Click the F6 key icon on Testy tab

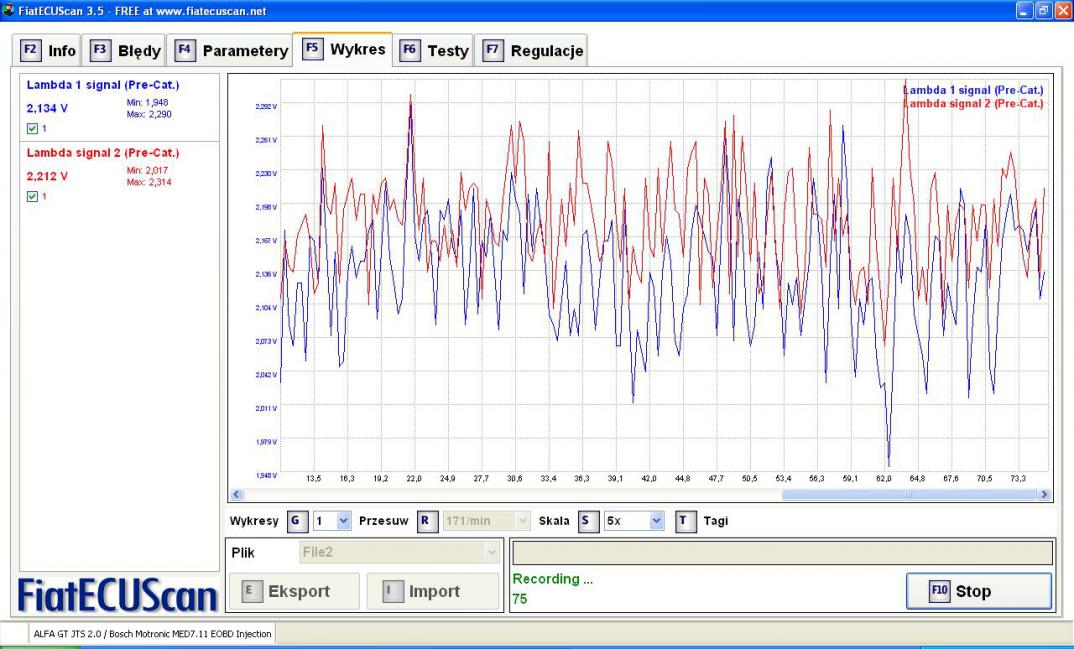click(x=409, y=49)
